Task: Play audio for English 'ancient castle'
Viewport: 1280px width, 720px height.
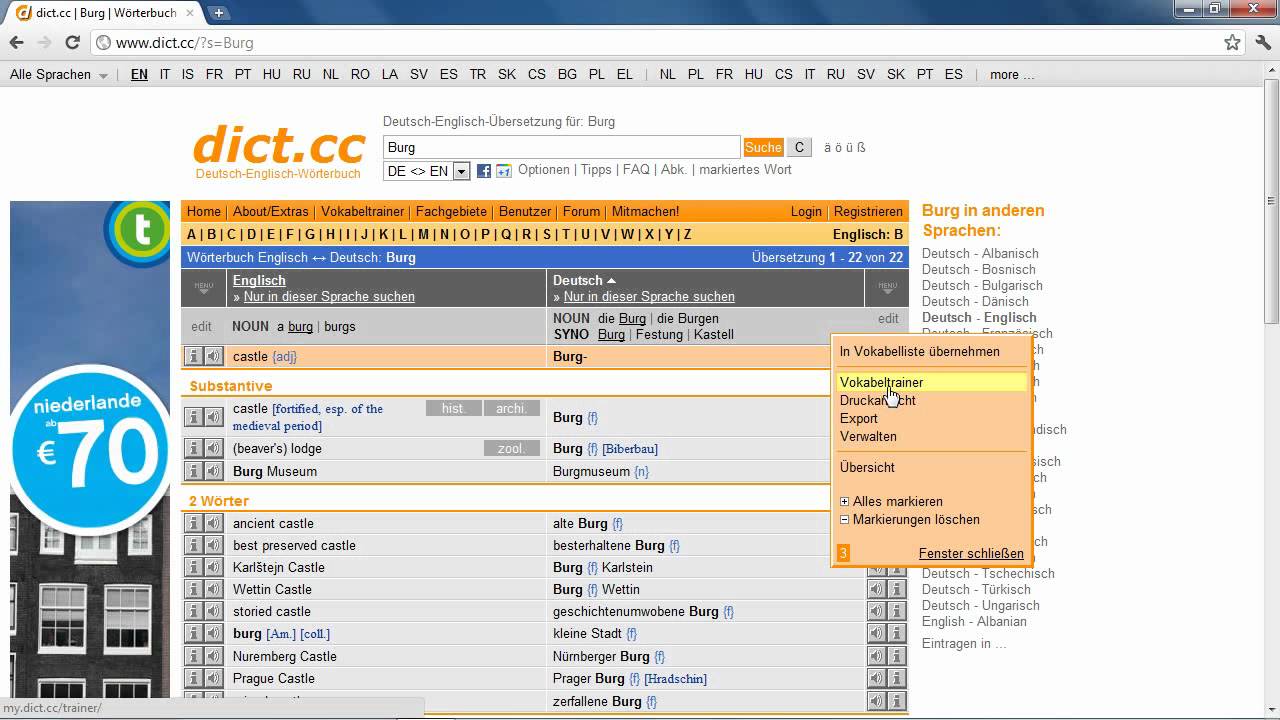Action: coord(213,523)
